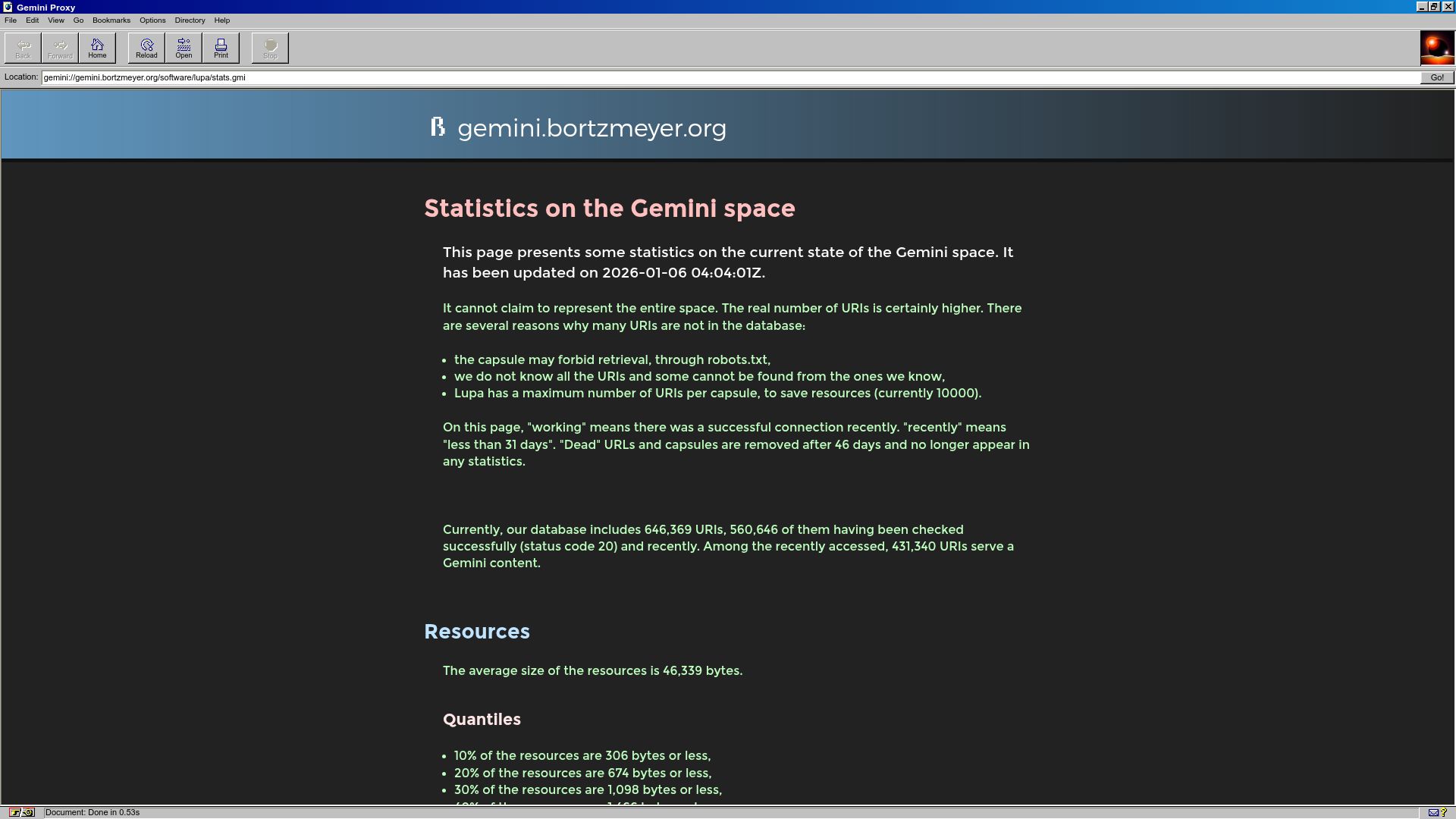
Task: Open the File menu
Action: (11, 20)
